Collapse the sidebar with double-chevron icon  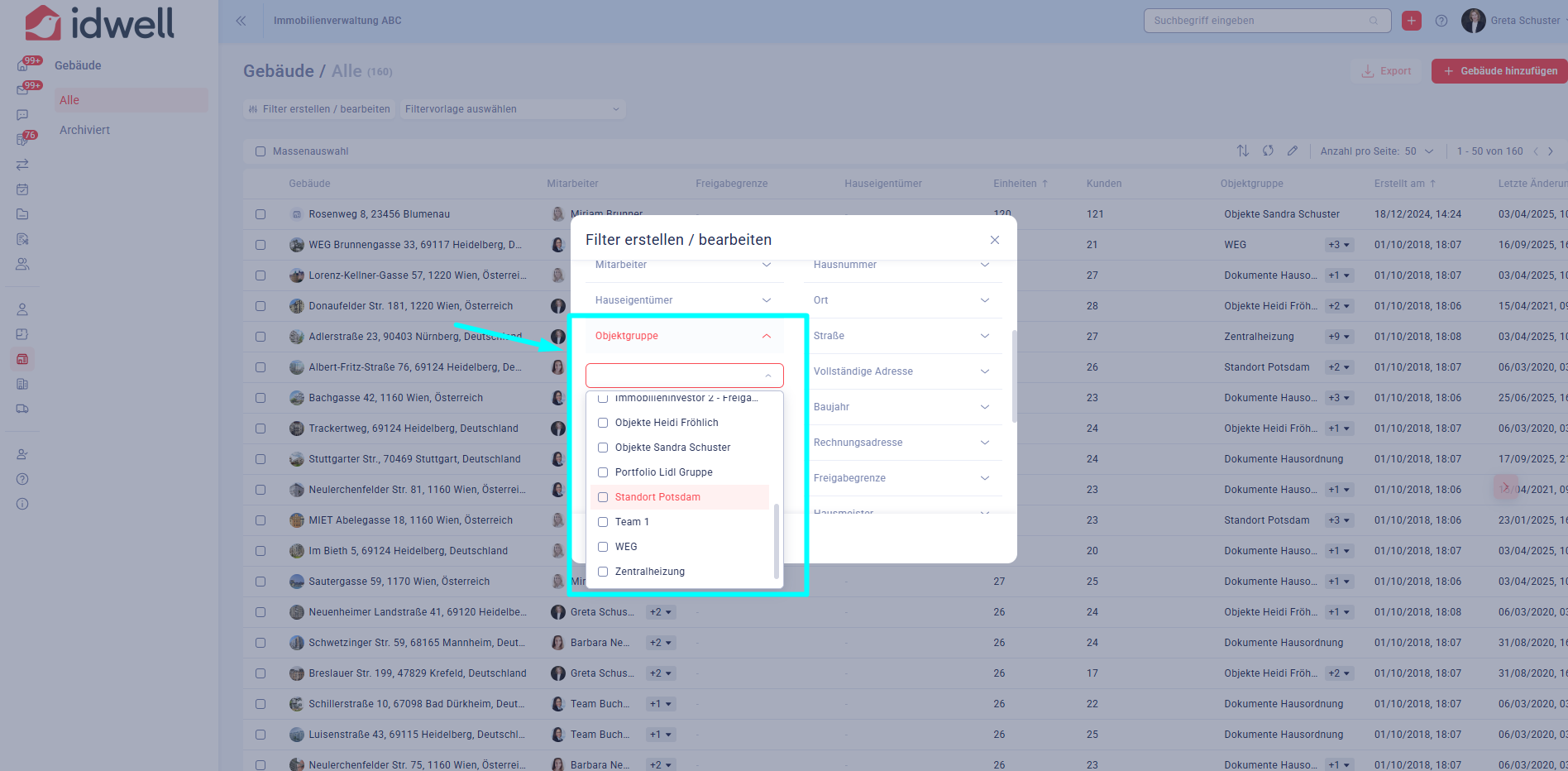coord(241,21)
